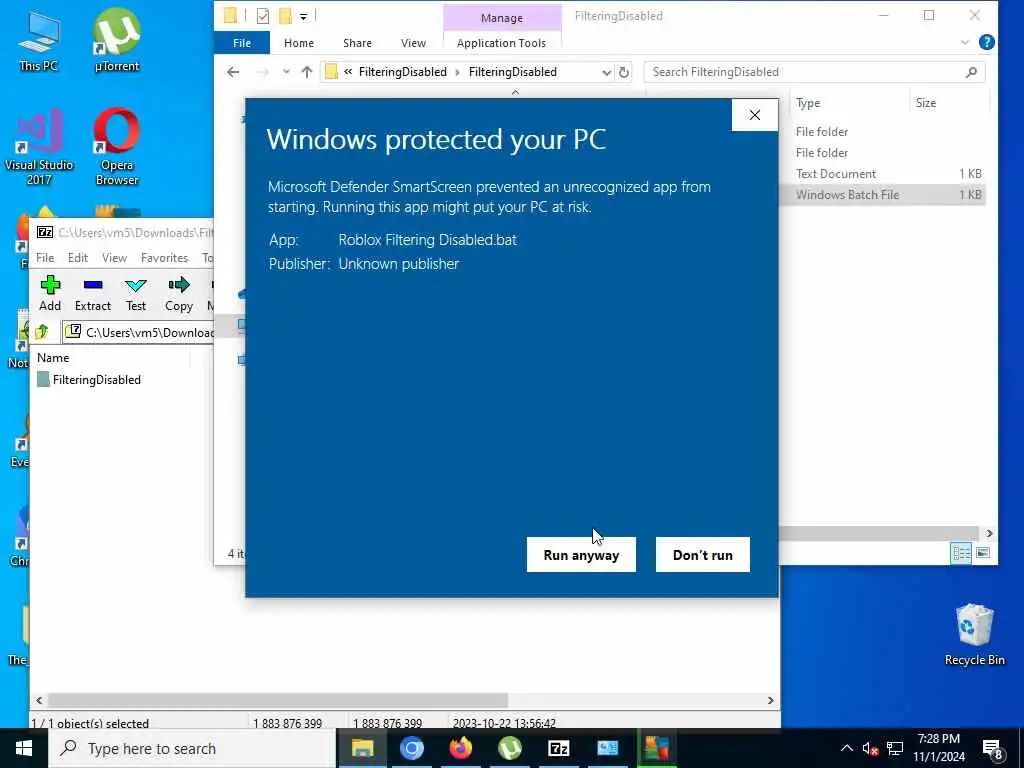Click Properties icon in Quick Access Toolbar
Viewport: 1024px width, 768px height.
tap(263, 16)
